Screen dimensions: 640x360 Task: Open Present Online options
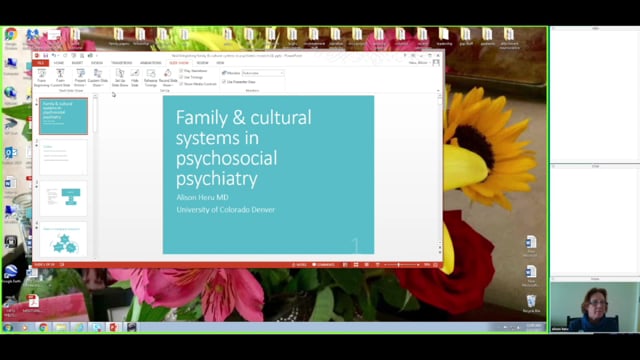(80, 78)
